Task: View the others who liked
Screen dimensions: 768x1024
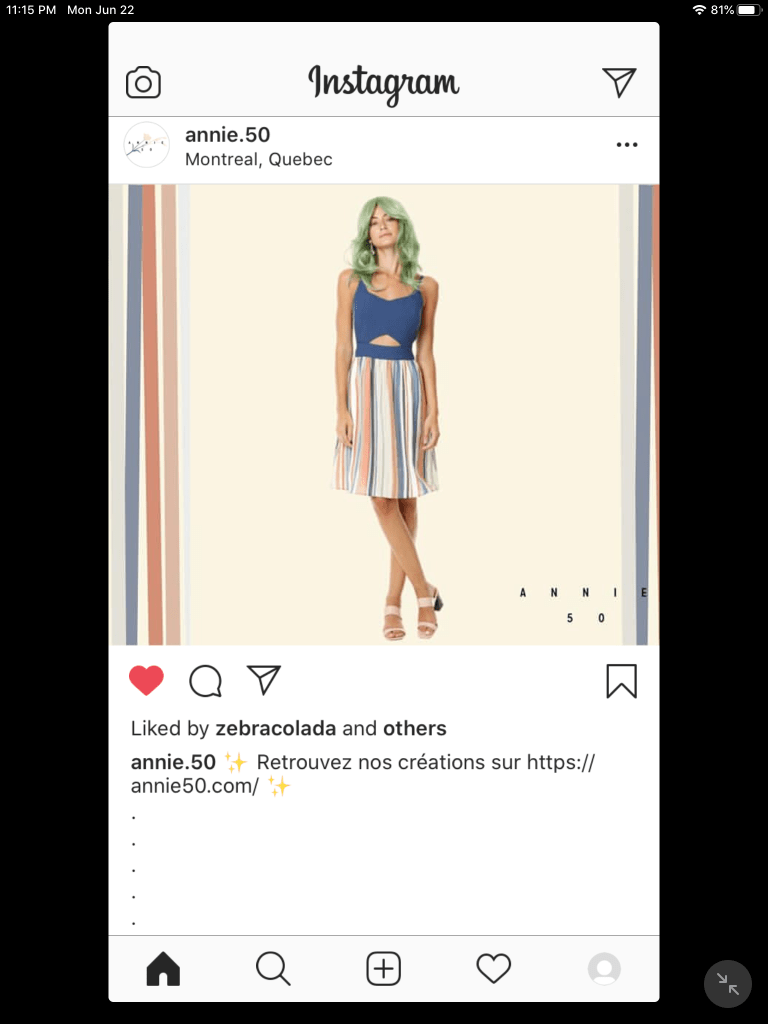Action: [415, 728]
